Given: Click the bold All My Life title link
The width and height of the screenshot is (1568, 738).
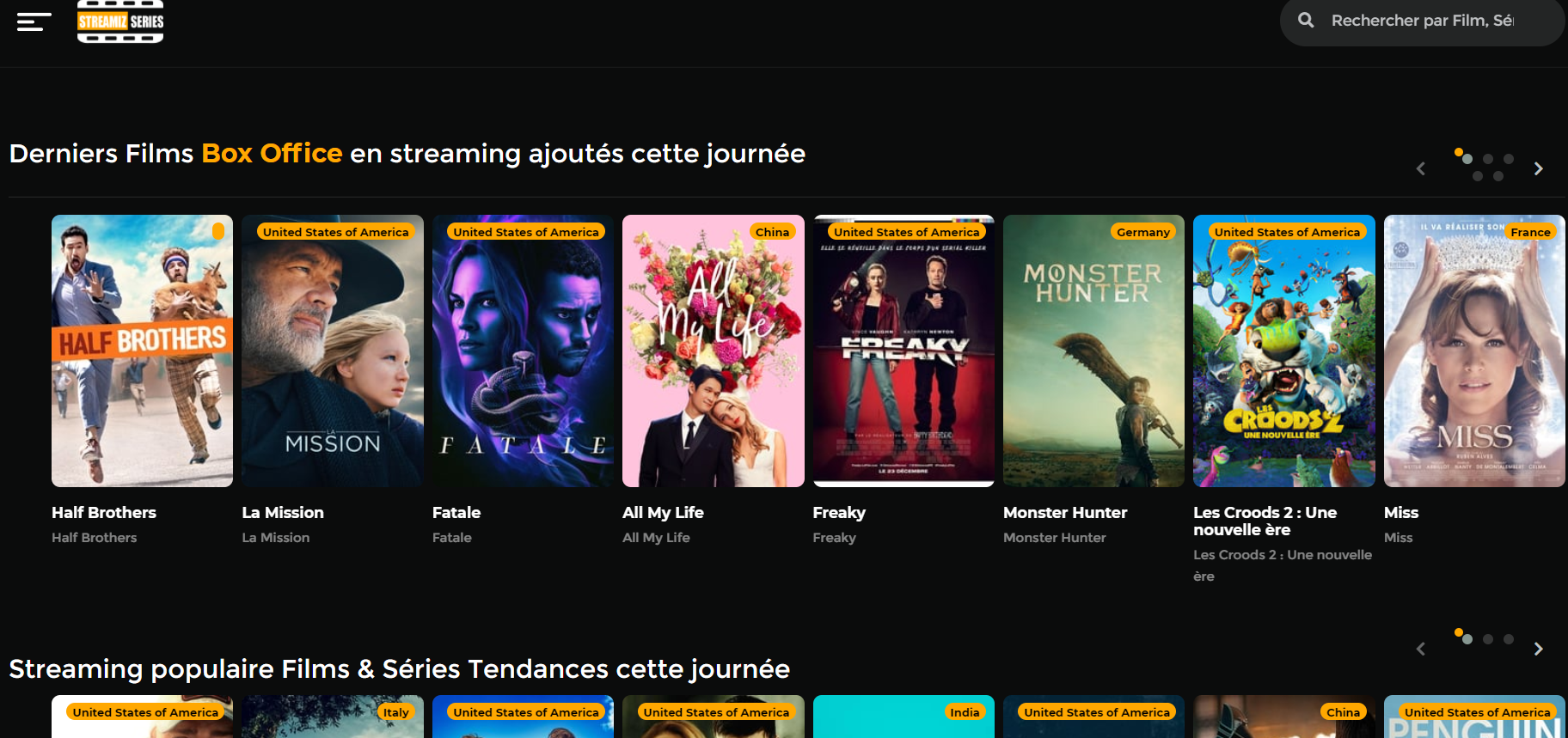Looking at the screenshot, I should click(x=663, y=513).
